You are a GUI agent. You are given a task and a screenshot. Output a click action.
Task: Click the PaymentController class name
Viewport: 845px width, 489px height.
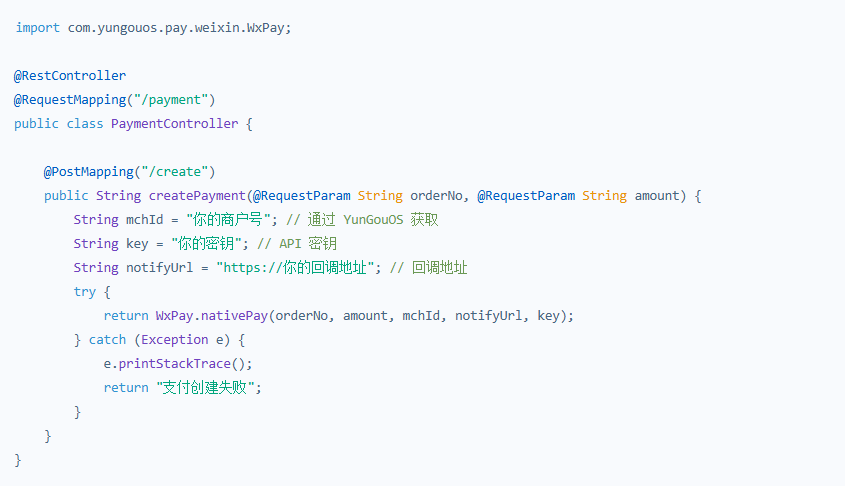[x=175, y=124]
